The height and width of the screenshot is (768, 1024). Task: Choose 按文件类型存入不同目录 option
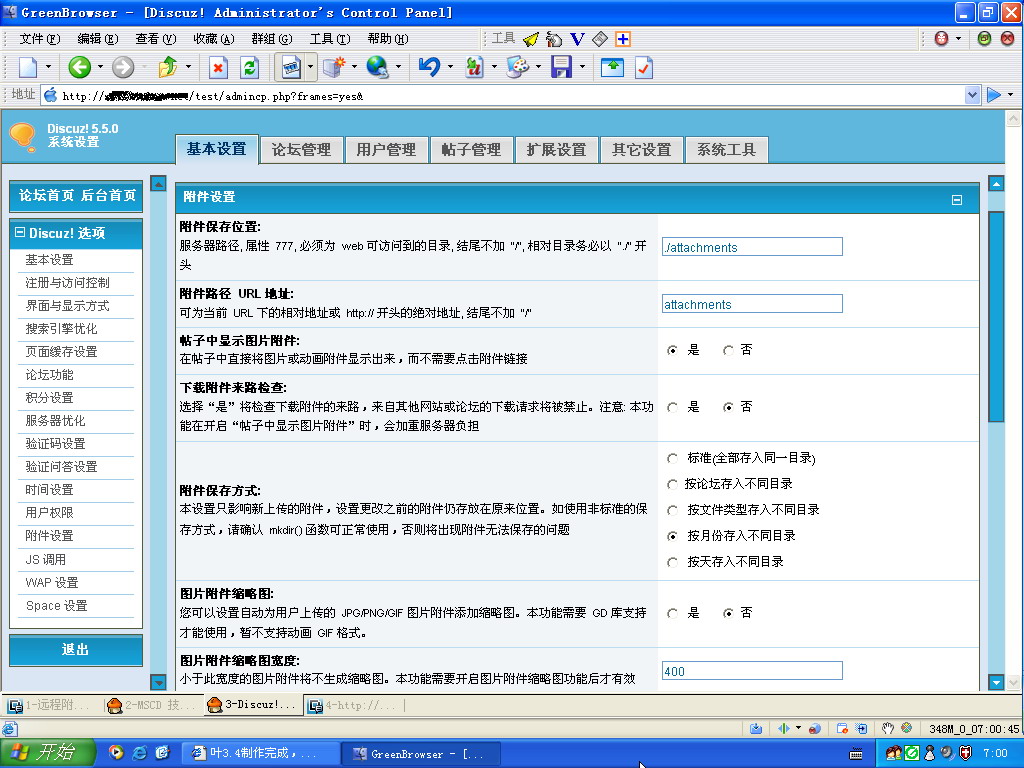click(x=672, y=510)
